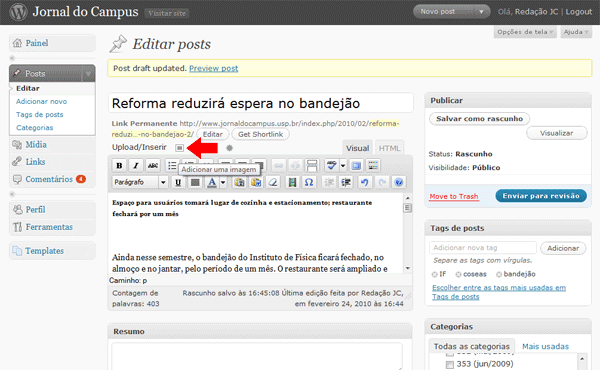Open Adicionar novo under Posts
The height and width of the screenshot is (370, 600).
click(x=41, y=101)
